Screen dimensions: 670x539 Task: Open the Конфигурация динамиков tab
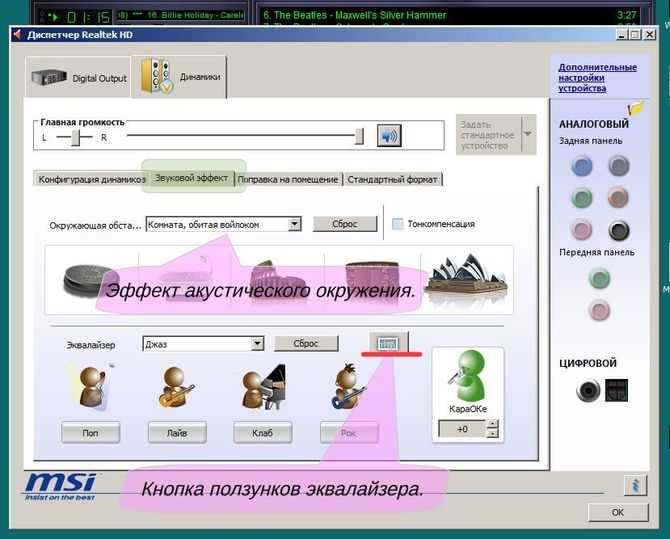[91, 179]
